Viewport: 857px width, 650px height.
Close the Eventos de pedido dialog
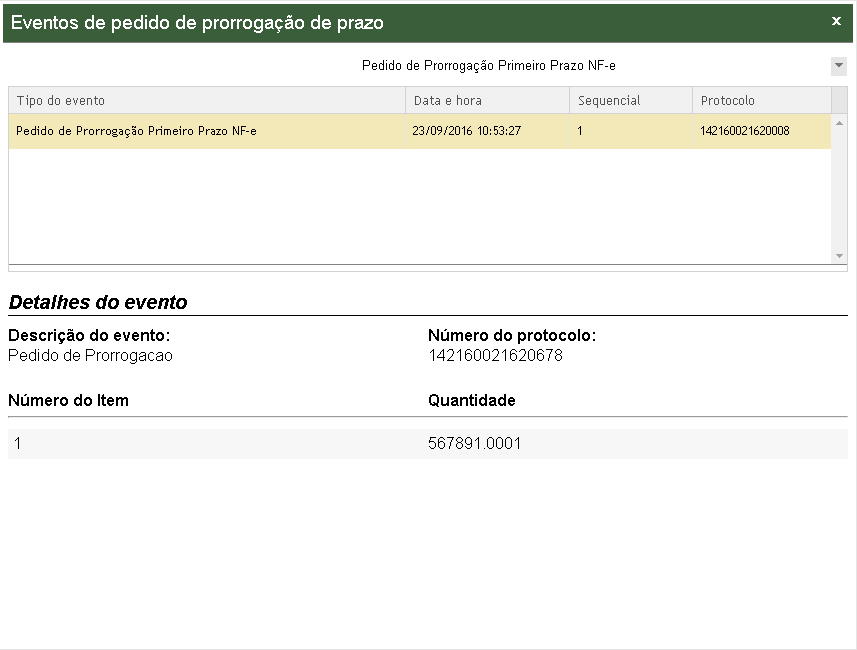(x=836, y=21)
